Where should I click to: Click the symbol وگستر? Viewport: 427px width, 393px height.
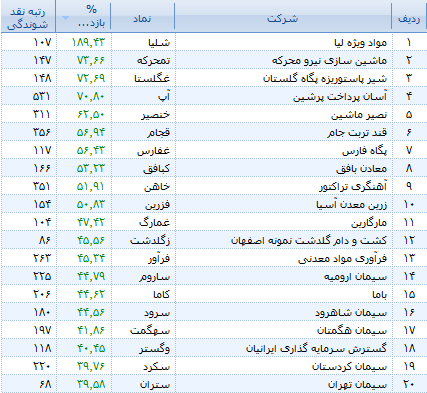(x=155, y=349)
